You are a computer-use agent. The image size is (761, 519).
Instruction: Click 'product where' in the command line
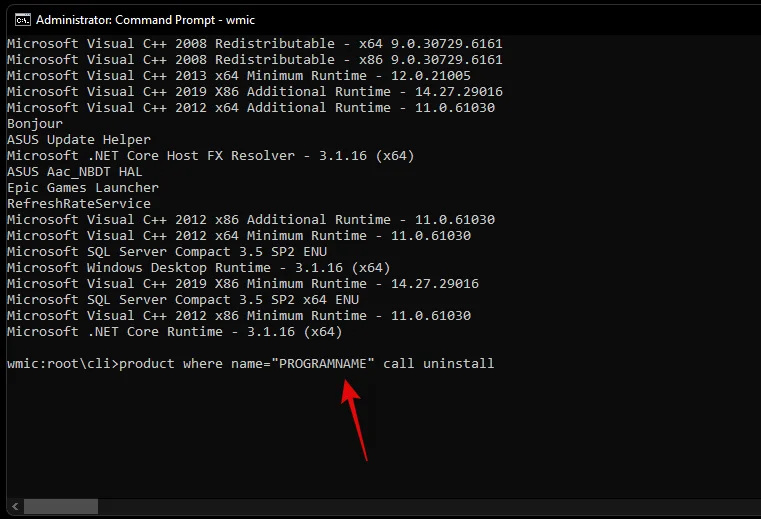point(171,364)
